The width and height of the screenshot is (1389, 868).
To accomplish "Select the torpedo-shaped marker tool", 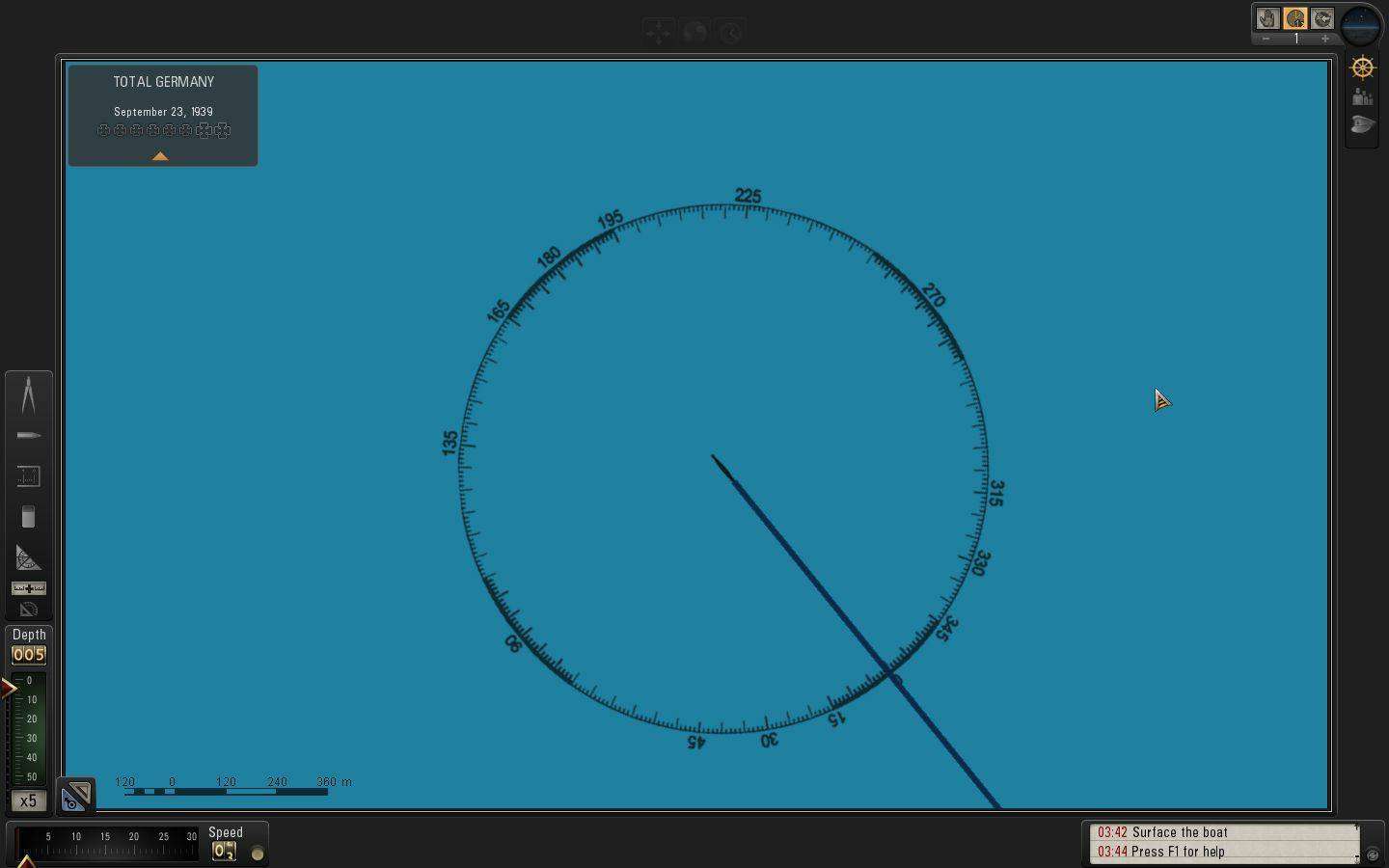I will tap(28, 436).
